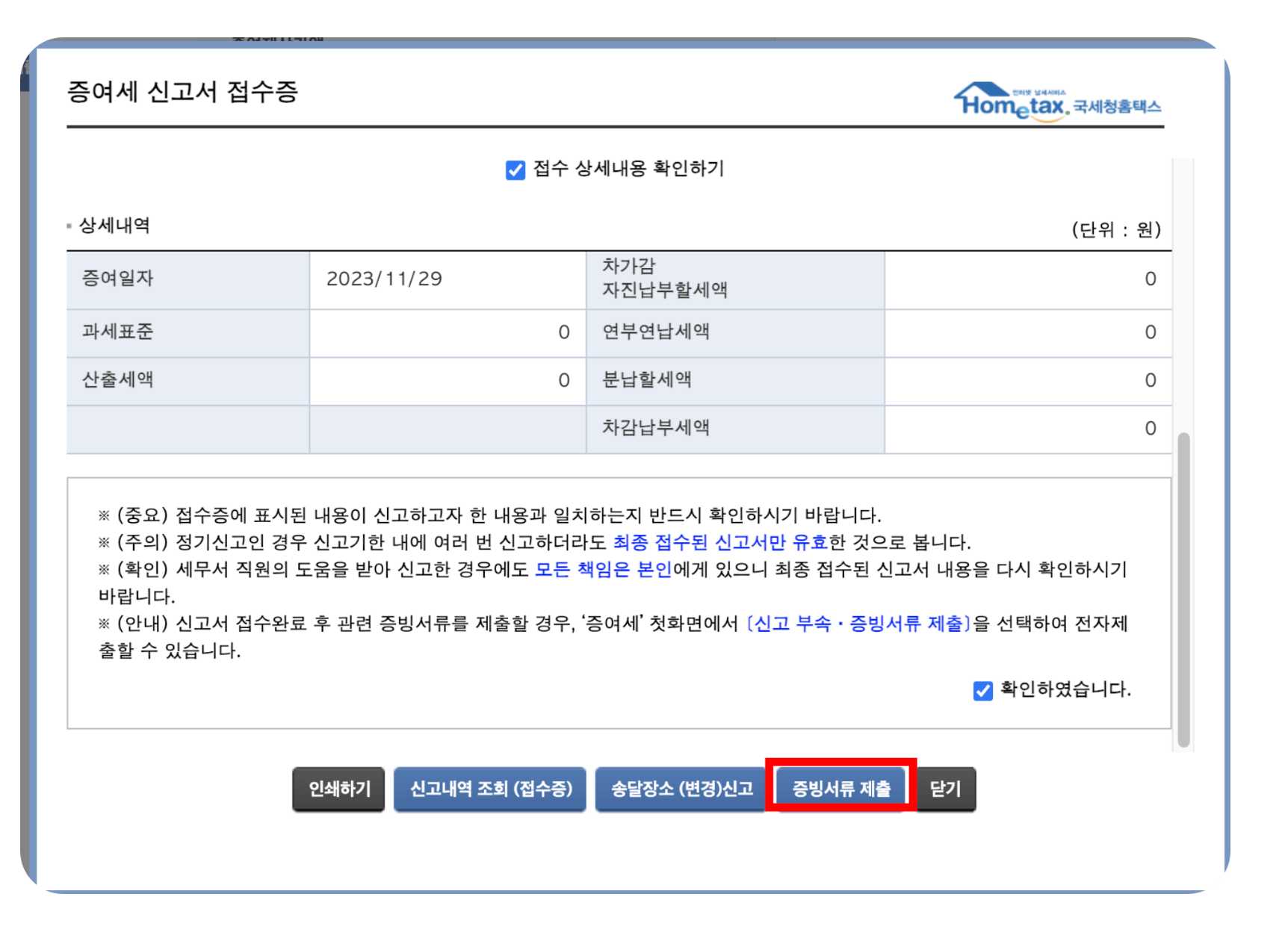This screenshot has width=1288, height=944.
Task: Click the 산출세액 row label
Action: (118, 379)
